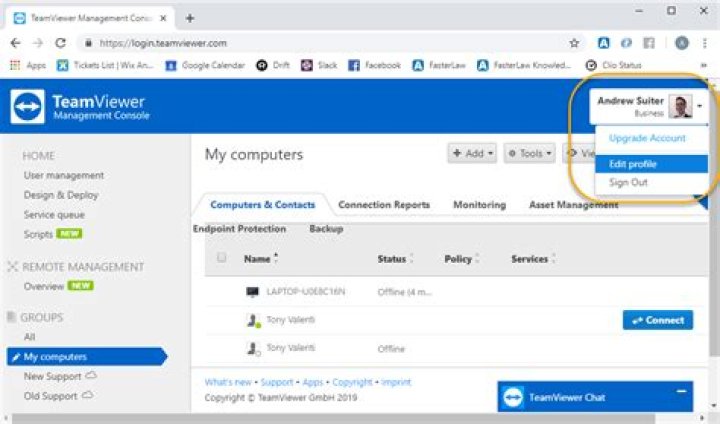Open the TeamViewer Chat panel
This screenshot has height=424, width=720.
pos(595,397)
